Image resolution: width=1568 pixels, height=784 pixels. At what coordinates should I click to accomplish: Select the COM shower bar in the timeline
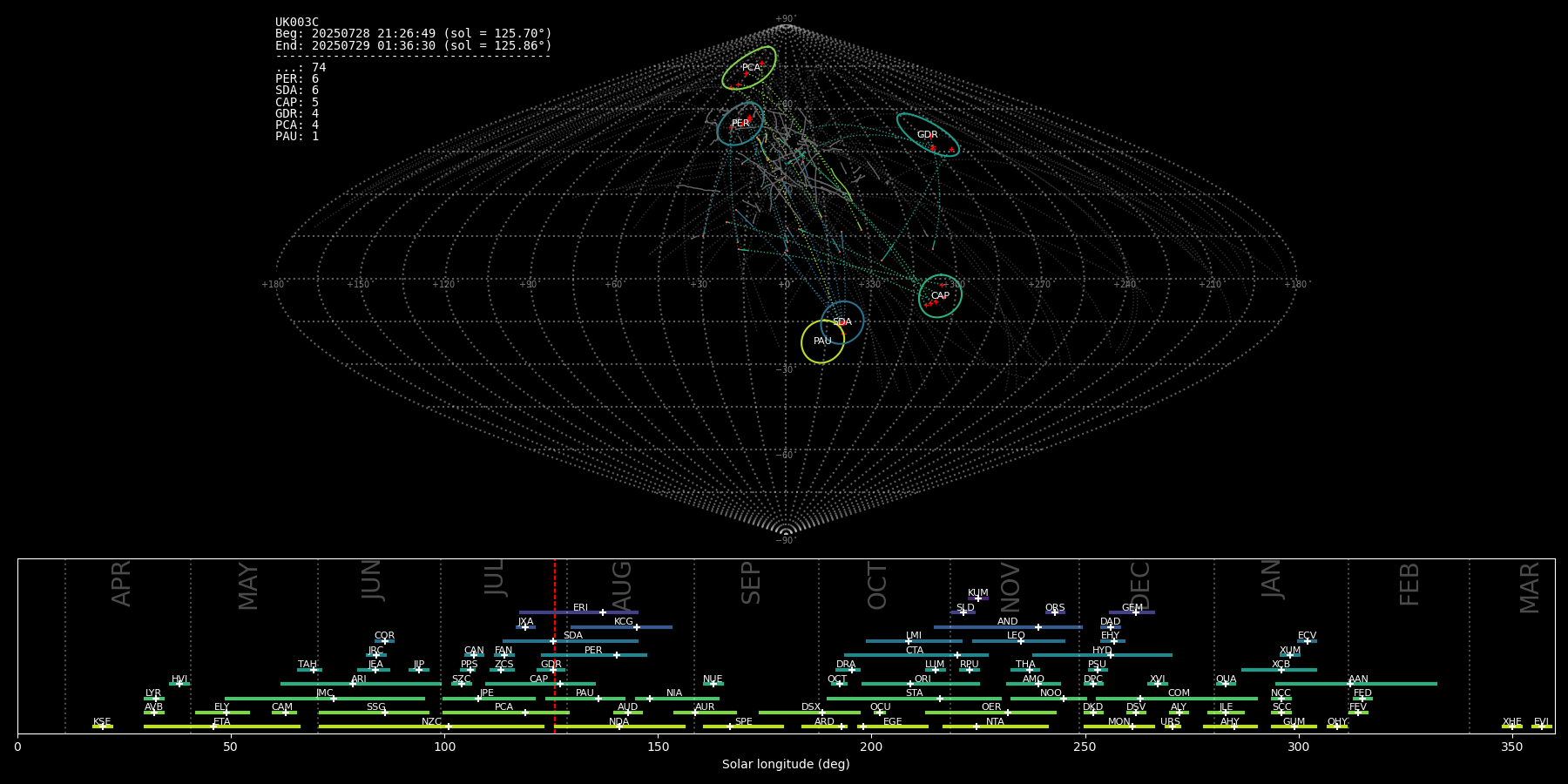coord(1177,699)
